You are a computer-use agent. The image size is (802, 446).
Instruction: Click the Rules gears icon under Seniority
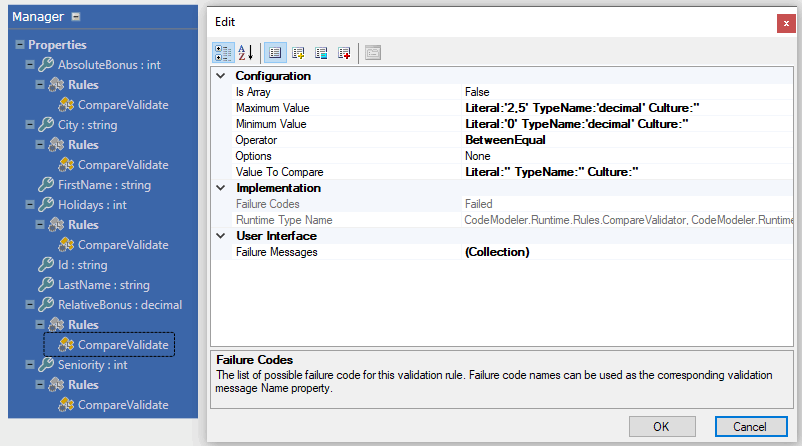tap(56, 385)
